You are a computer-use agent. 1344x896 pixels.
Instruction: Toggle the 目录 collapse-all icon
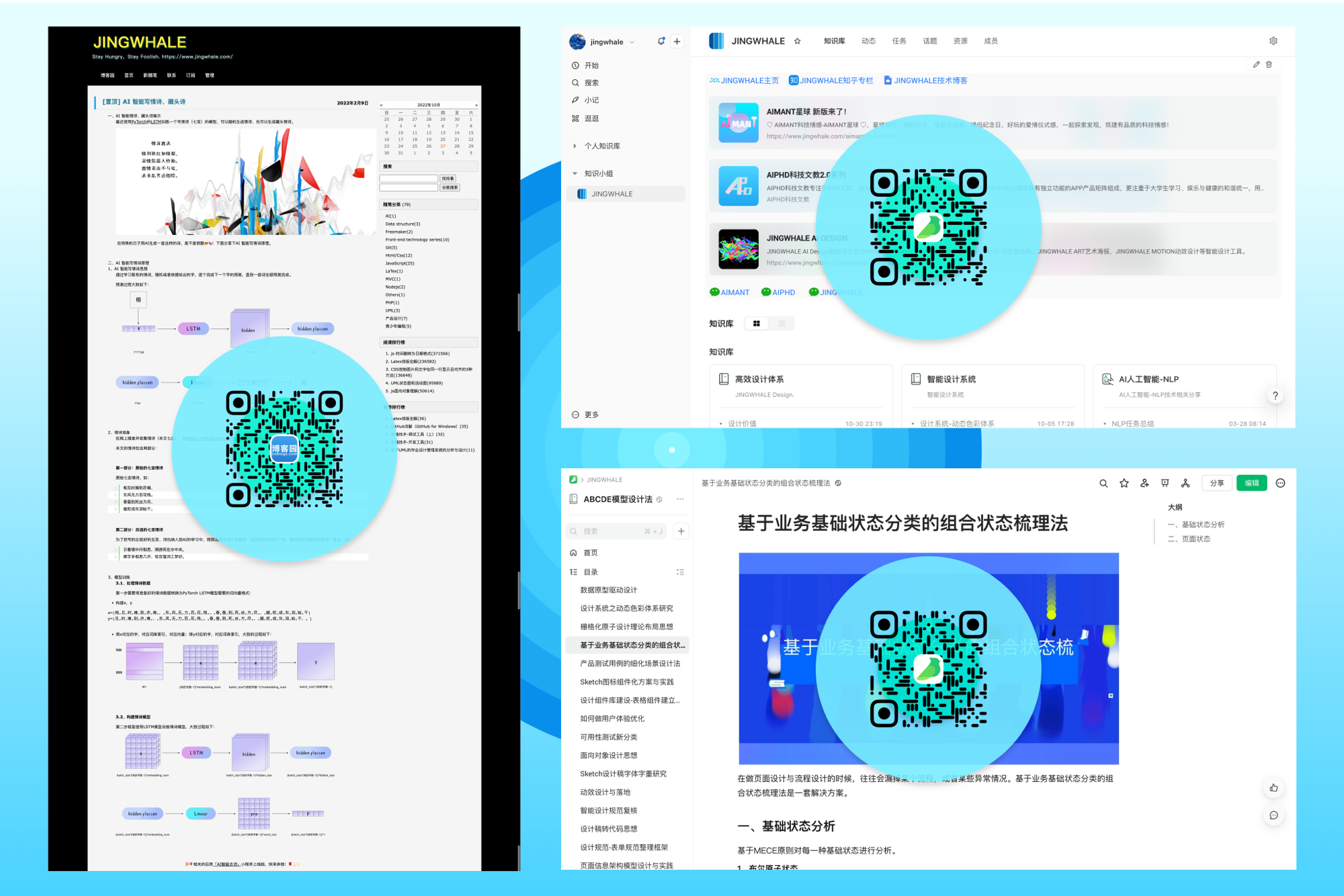coord(680,572)
